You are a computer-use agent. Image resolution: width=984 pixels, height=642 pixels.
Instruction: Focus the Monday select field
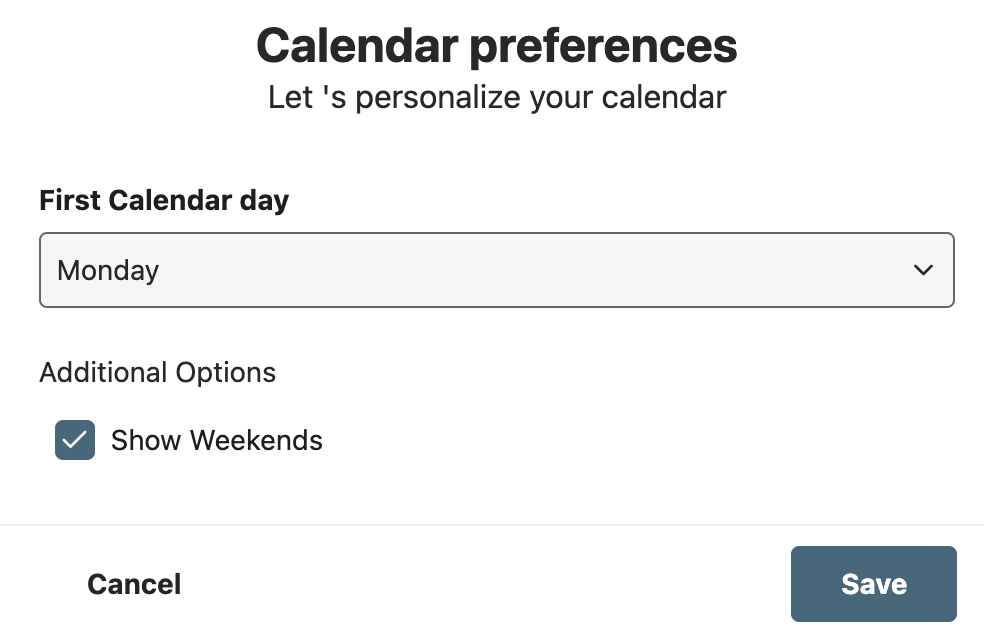point(496,270)
